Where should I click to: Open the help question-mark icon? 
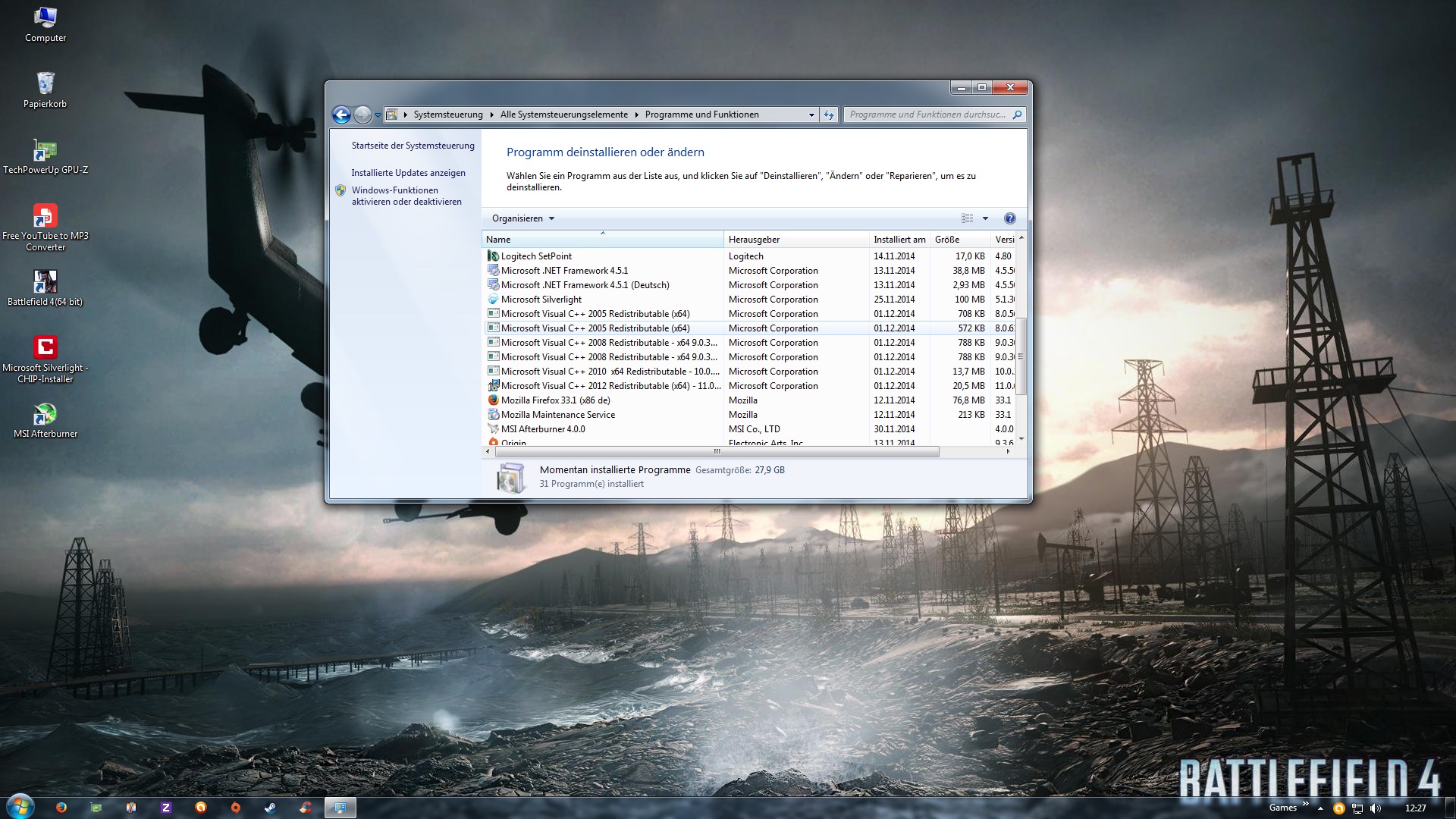coord(1009,218)
